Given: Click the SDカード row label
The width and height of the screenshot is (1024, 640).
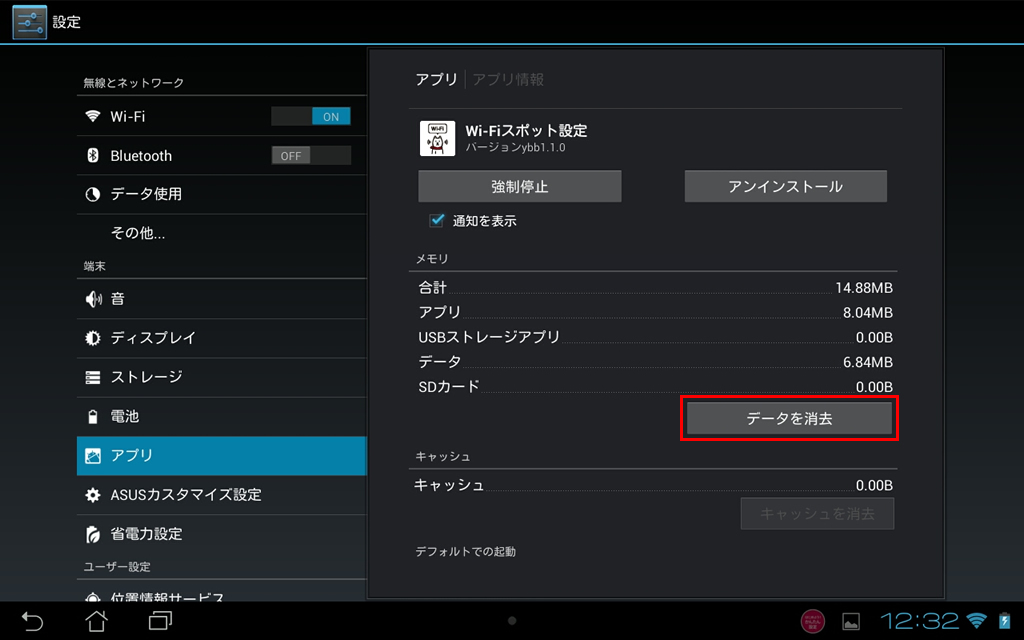Looking at the screenshot, I should (449, 387).
